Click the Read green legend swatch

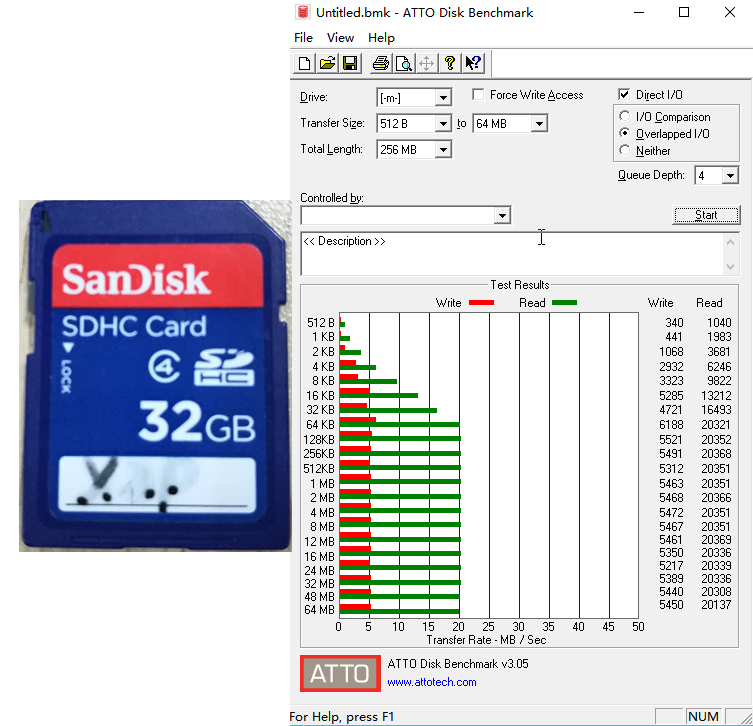[564, 302]
